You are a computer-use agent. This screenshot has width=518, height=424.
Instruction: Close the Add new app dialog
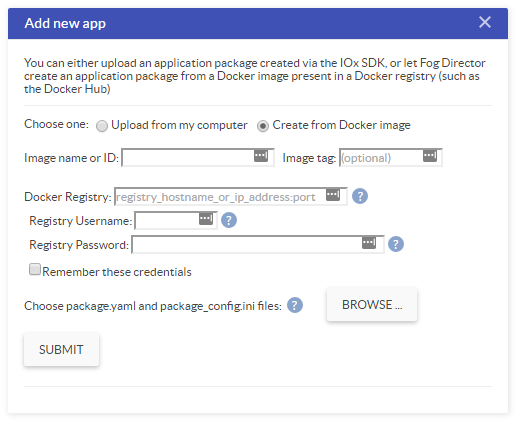485,23
